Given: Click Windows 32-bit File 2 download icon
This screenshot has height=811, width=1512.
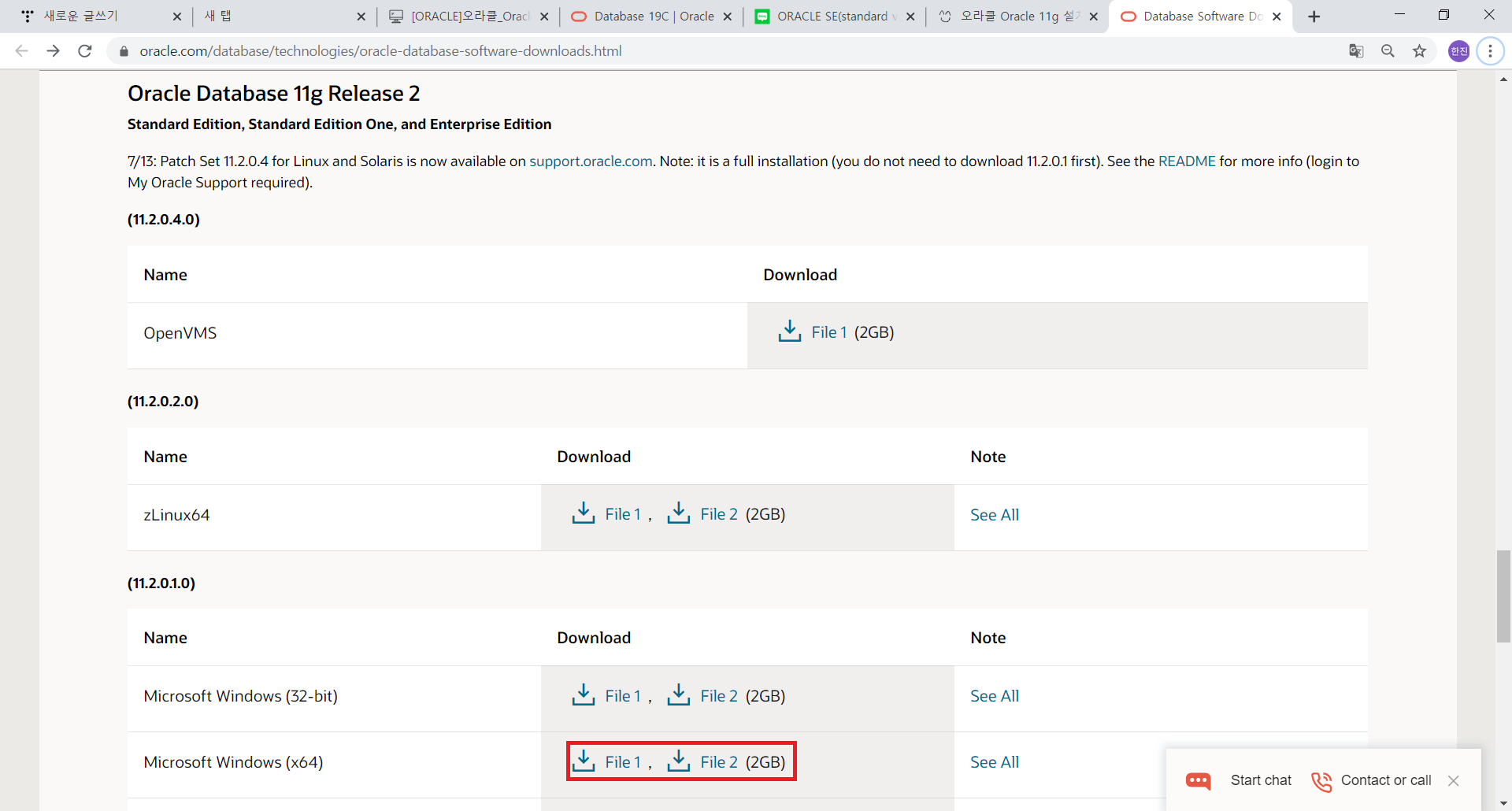Looking at the screenshot, I should (678, 695).
